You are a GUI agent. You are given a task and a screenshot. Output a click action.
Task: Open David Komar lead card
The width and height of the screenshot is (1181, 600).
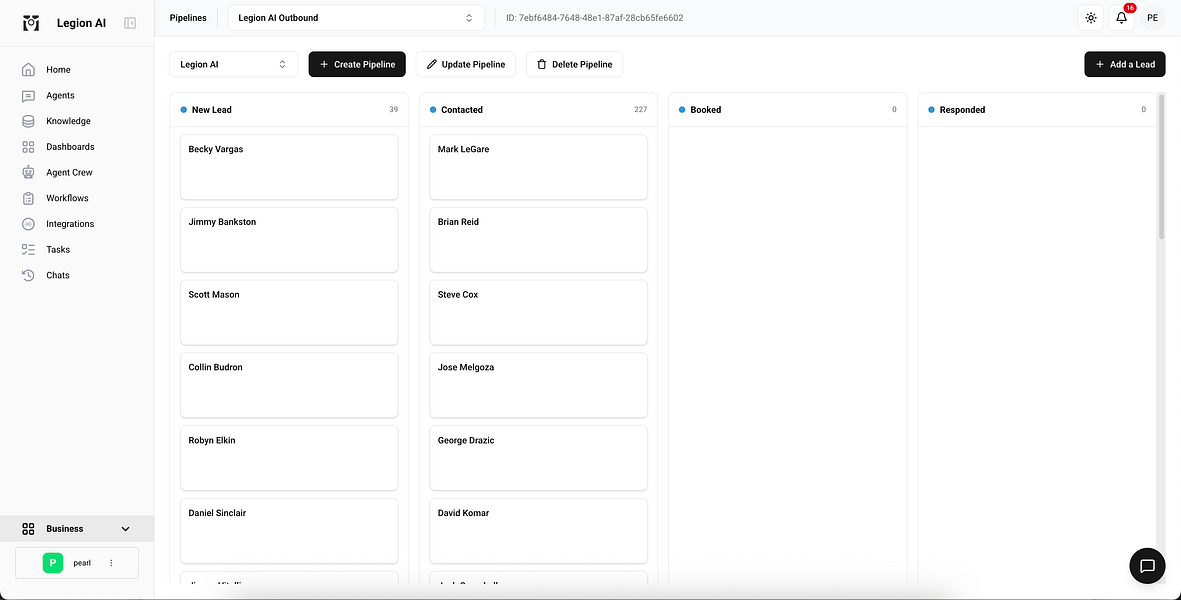tap(539, 531)
